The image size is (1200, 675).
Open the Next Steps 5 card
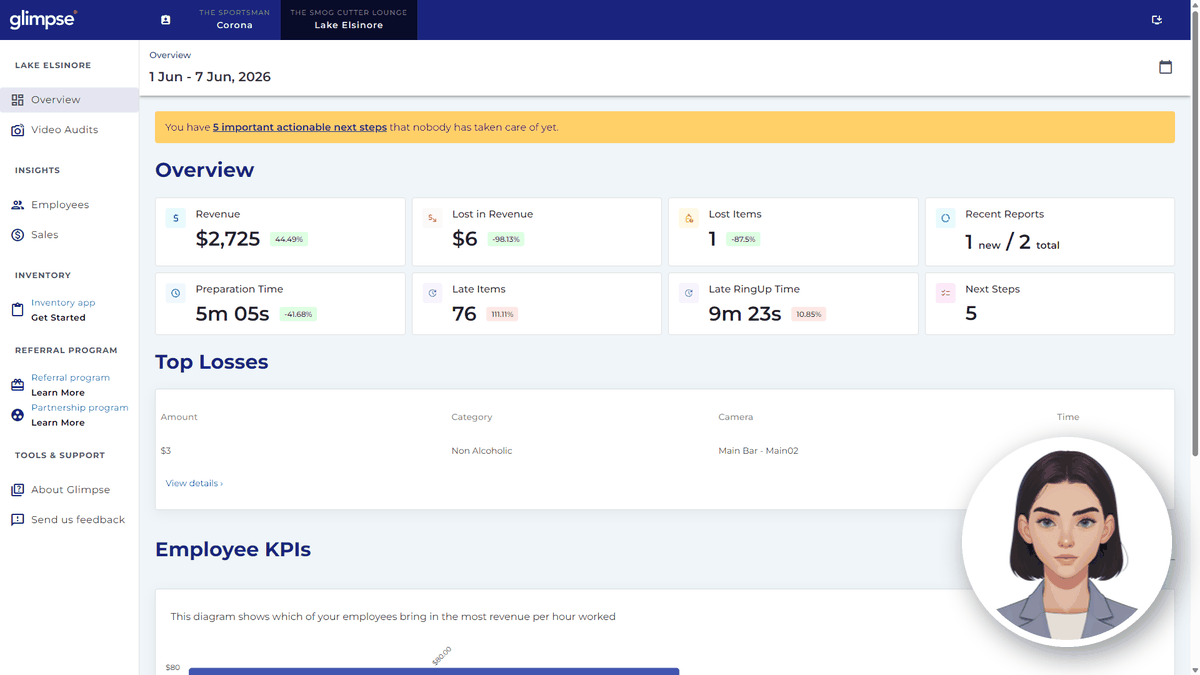[x=1050, y=303]
